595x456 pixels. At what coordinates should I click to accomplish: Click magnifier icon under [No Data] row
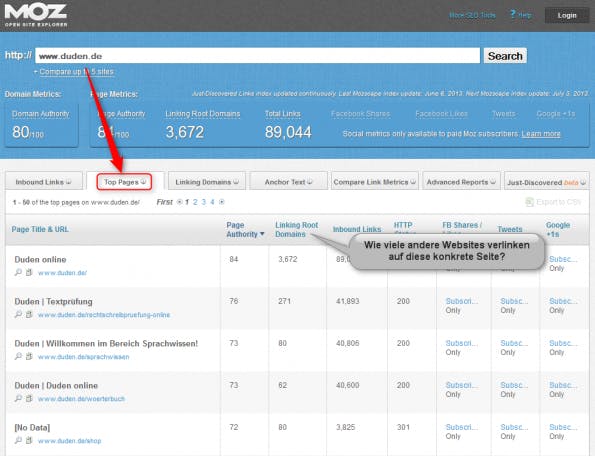[x=18, y=440]
